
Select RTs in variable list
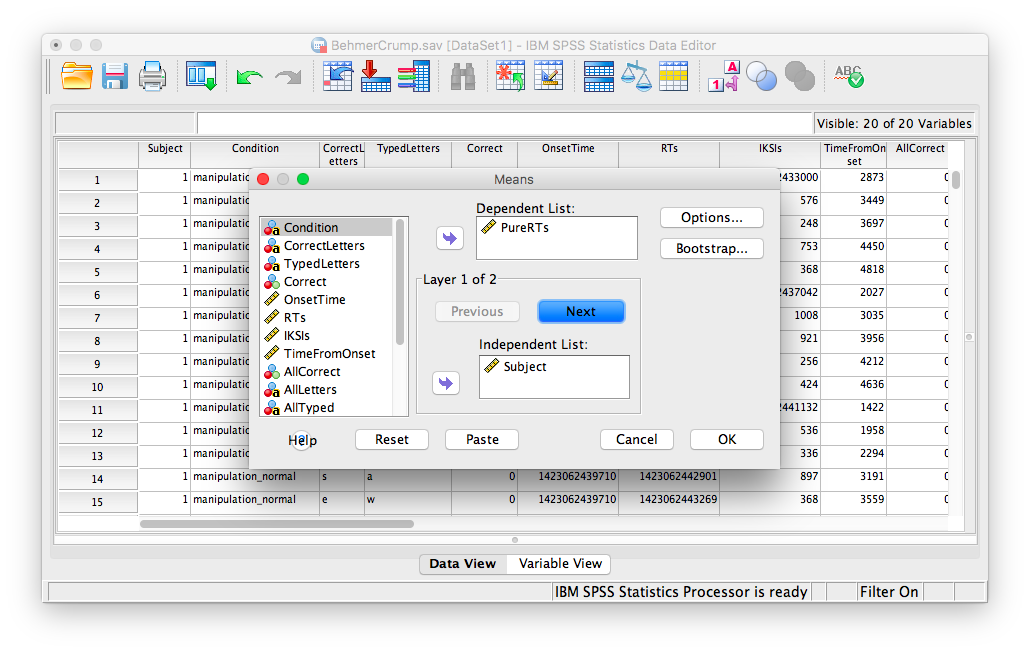(327, 317)
